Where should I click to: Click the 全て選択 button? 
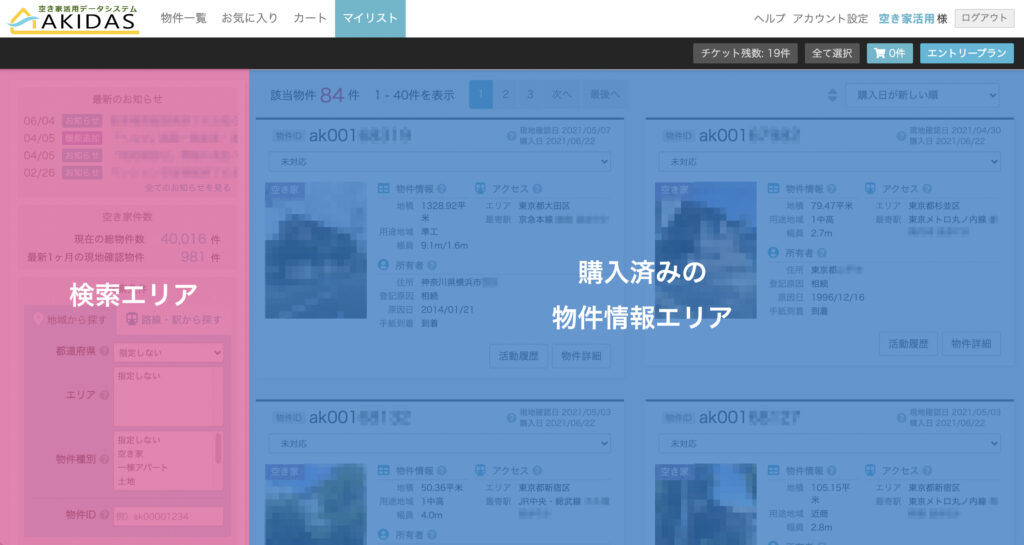831,53
